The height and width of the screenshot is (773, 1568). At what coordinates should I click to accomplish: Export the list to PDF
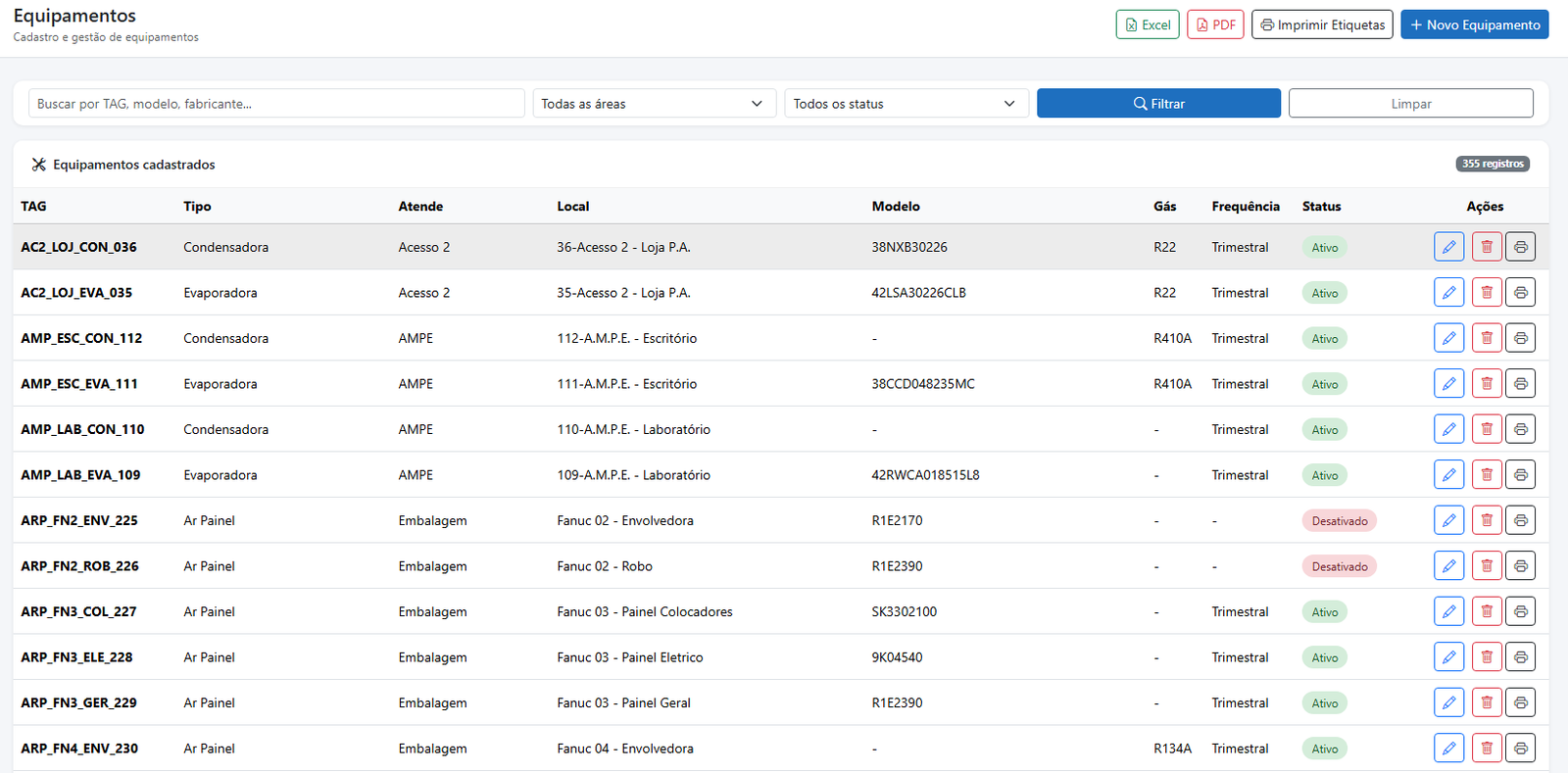[1215, 24]
